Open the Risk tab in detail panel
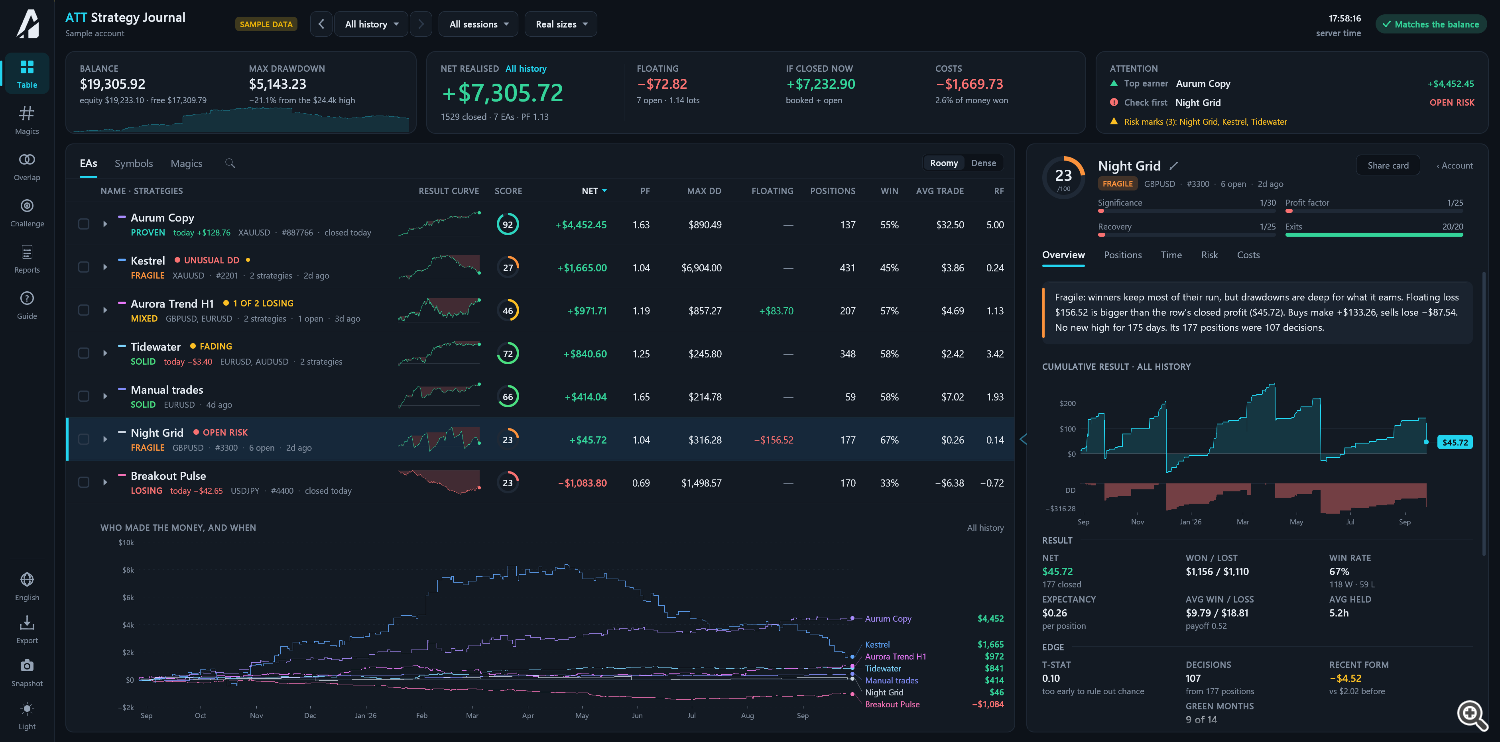Viewport: 1500px width, 742px height. pos(1209,255)
